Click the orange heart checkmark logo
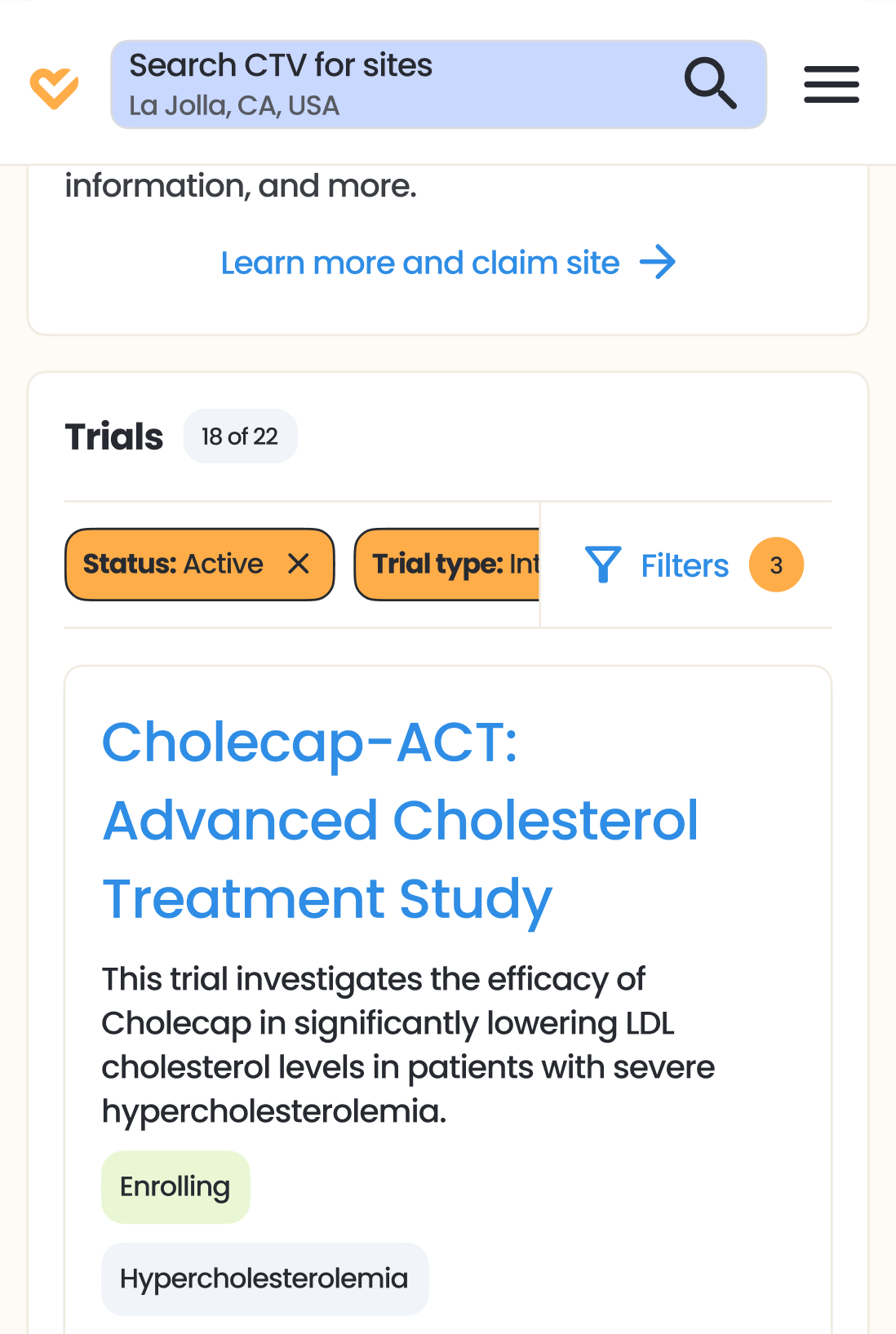Viewport: 896px width, 1334px height. click(54, 87)
